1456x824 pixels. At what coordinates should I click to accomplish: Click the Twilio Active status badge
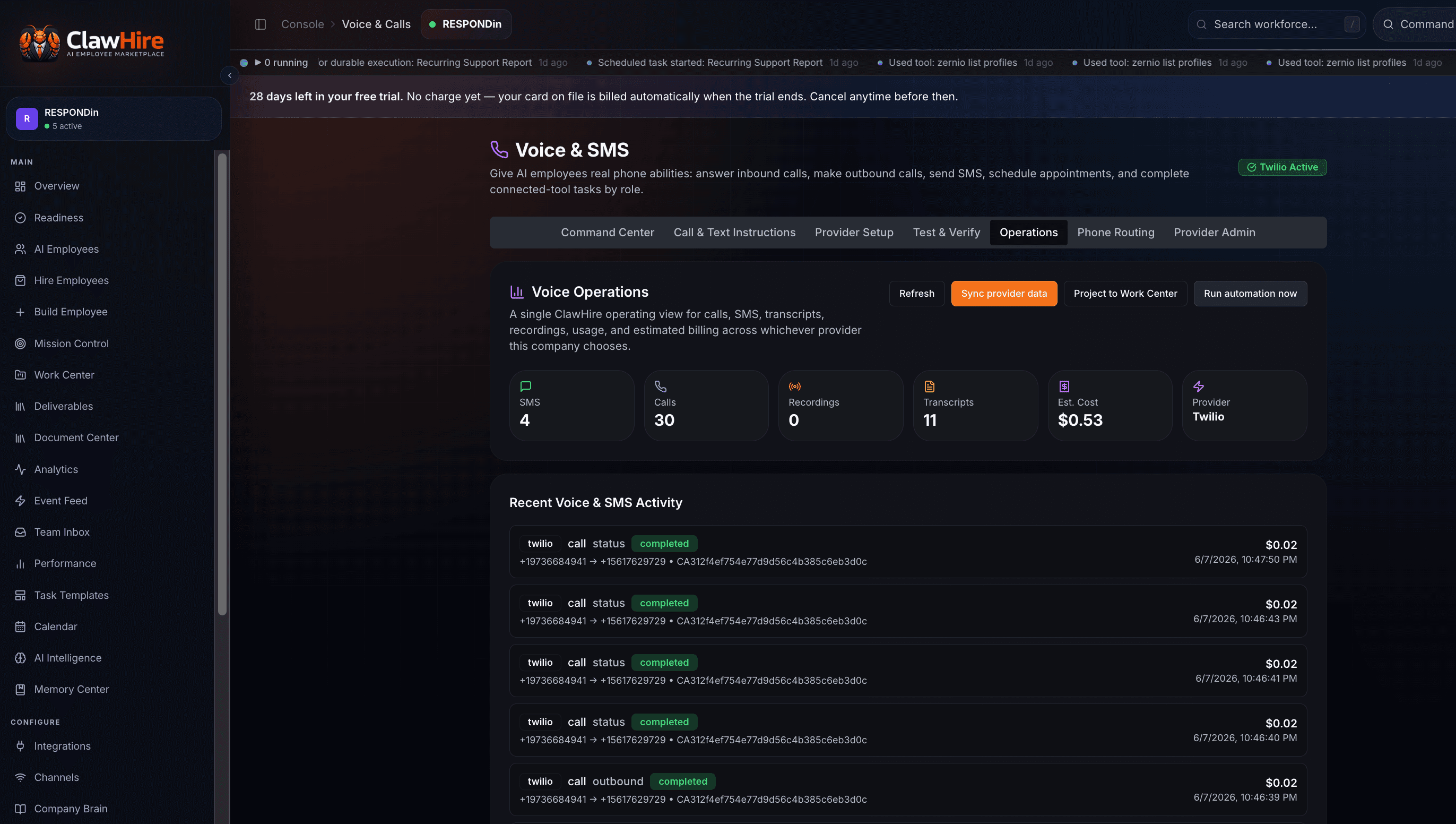1282,168
